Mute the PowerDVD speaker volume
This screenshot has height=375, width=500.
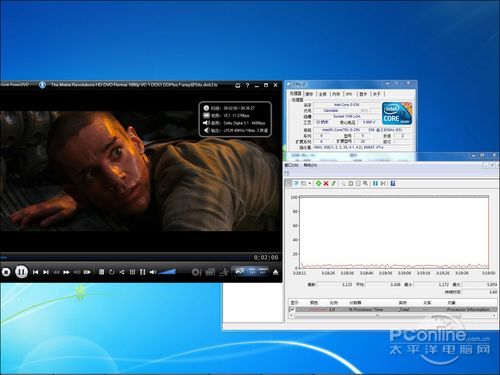[153, 272]
